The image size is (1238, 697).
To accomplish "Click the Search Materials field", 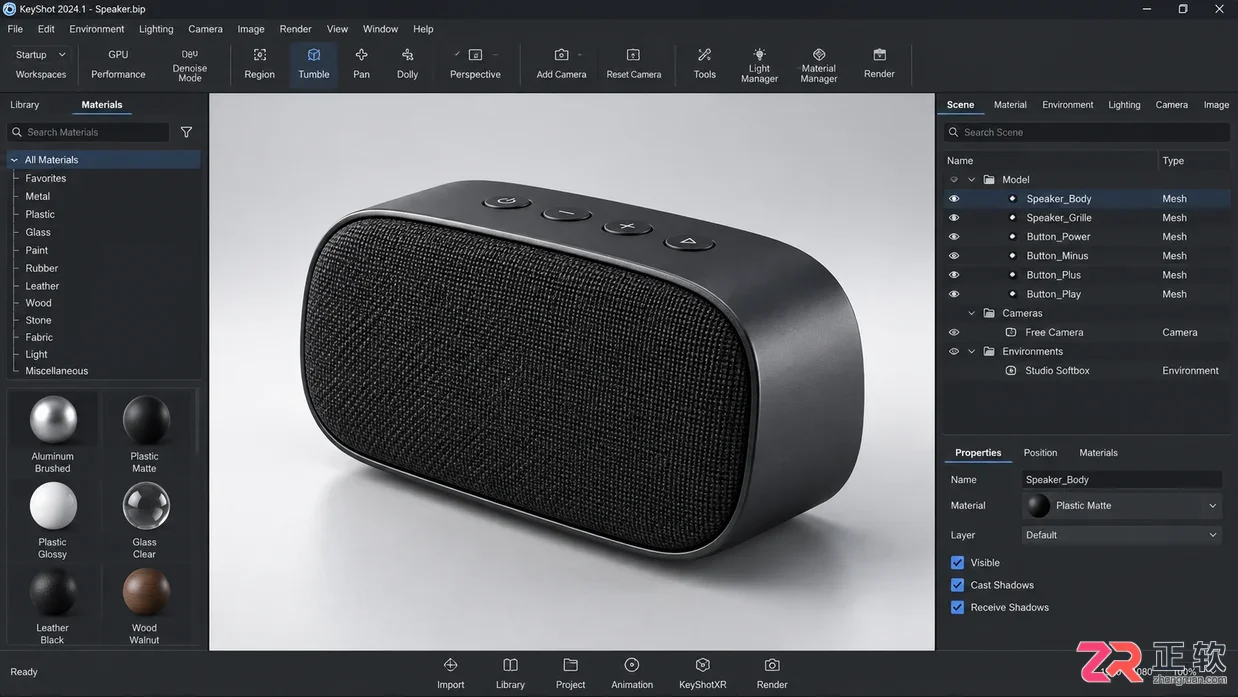I will [x=88, y=132].
